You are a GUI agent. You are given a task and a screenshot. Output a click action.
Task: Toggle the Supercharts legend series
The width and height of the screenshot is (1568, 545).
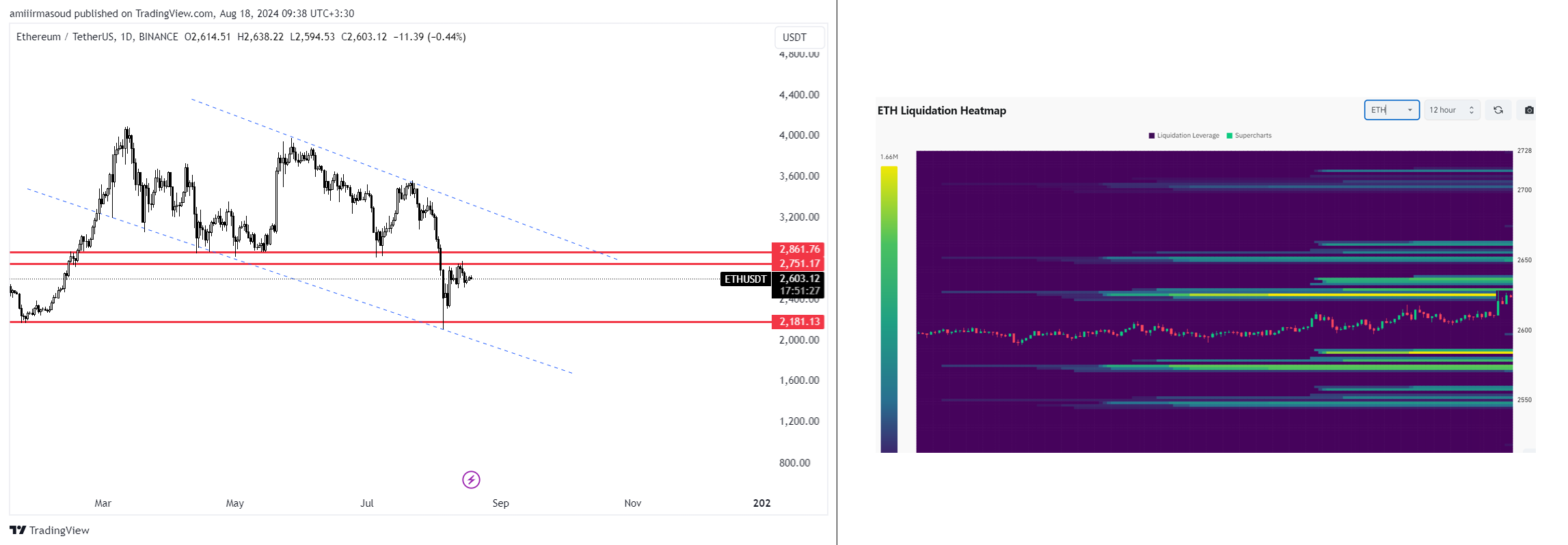tap(1249, 135)
